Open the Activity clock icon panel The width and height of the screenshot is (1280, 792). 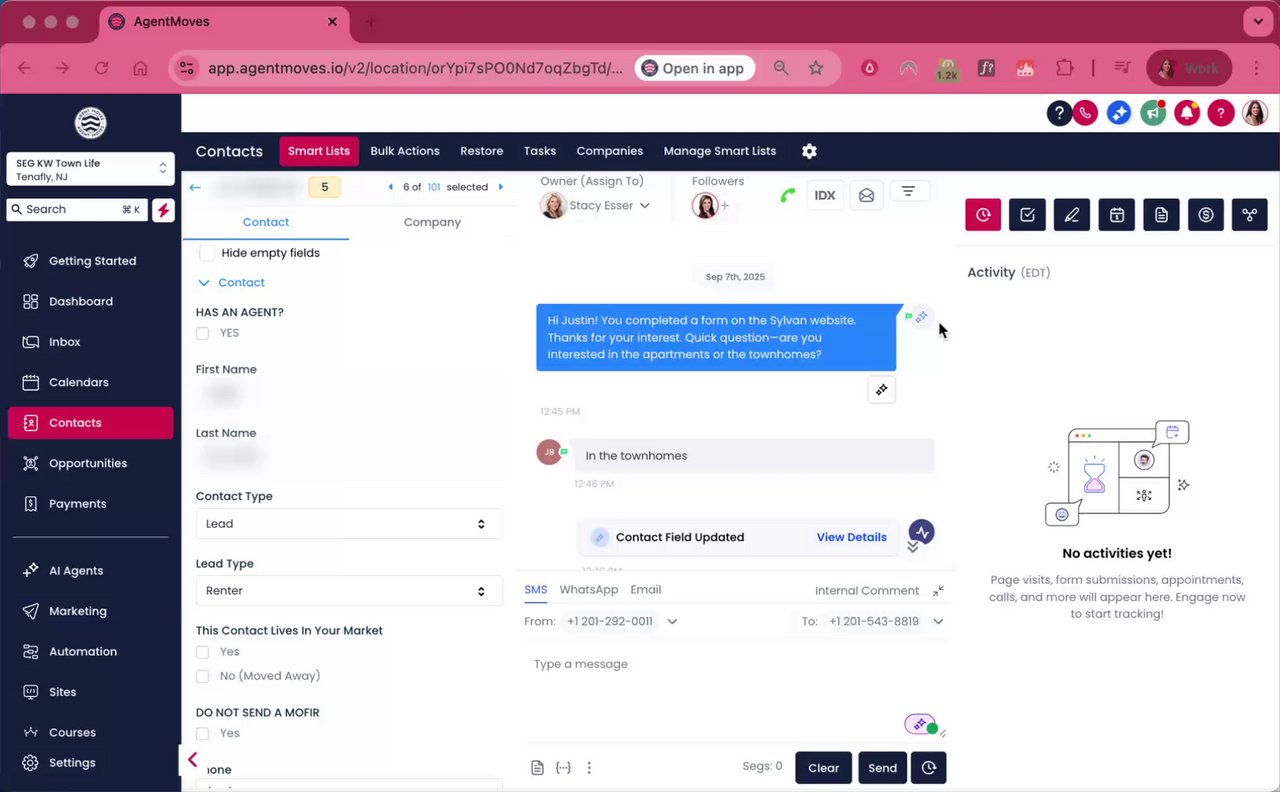(983, 215)
